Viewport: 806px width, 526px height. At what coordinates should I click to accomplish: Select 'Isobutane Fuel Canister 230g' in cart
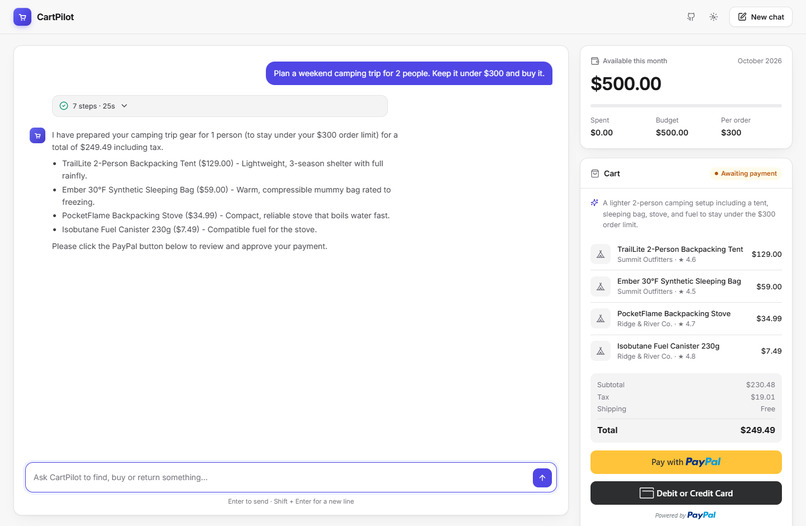point(668,346)
